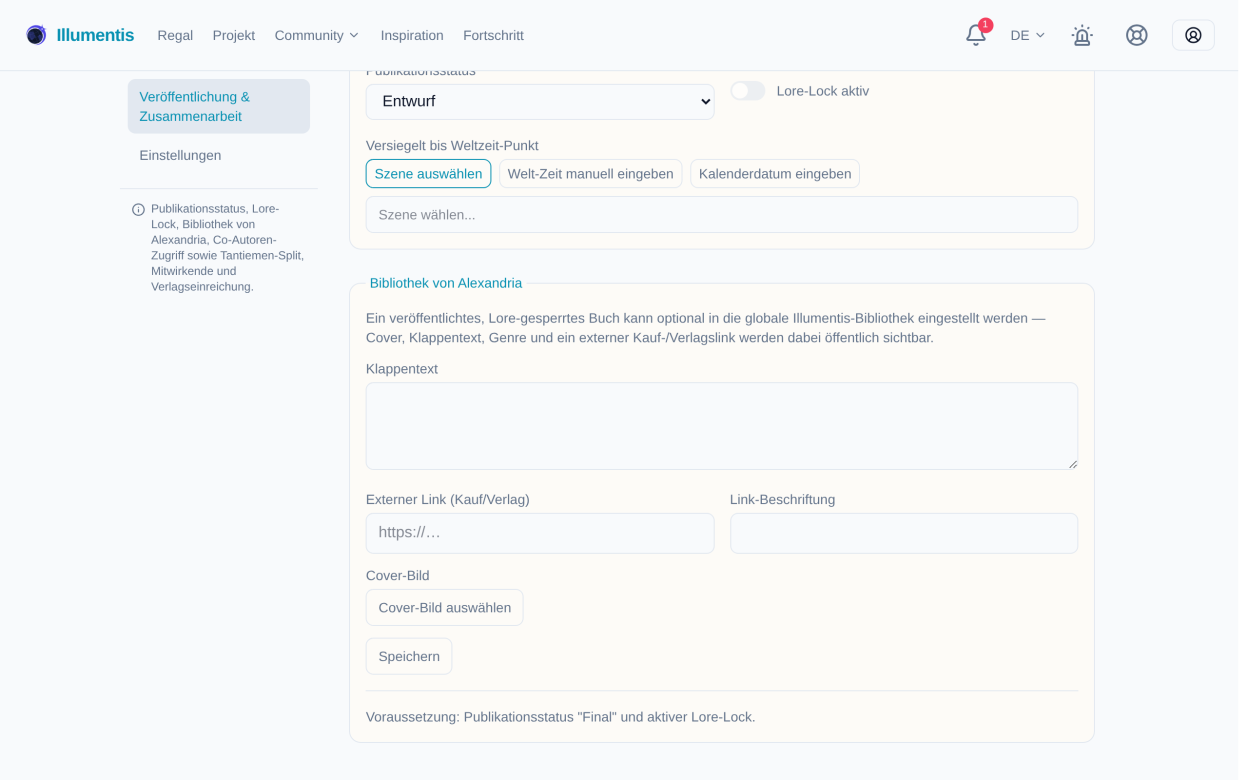Click the Illumentis brand name
This screenshot has width=1248, height=780.
click(96, 36)
